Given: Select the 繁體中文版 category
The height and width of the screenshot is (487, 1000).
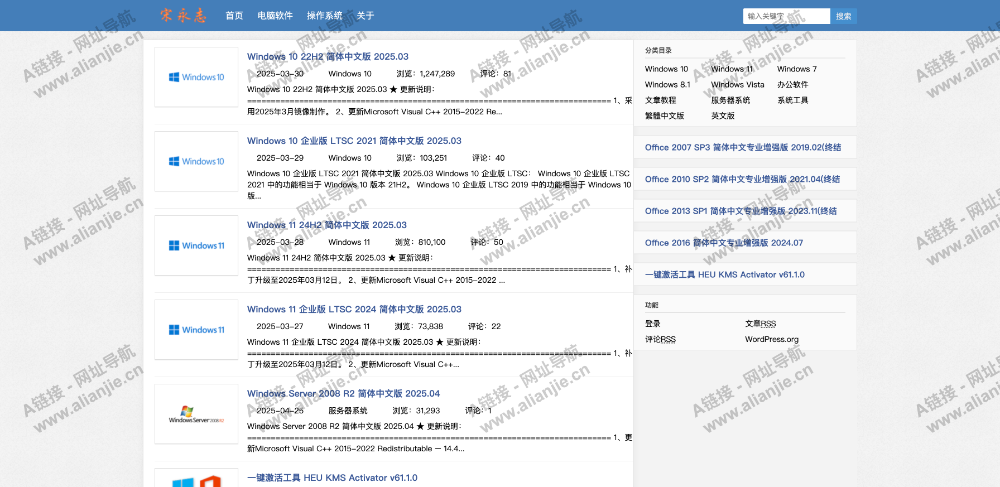Looking at the screenshot, I should pos(665,116).
